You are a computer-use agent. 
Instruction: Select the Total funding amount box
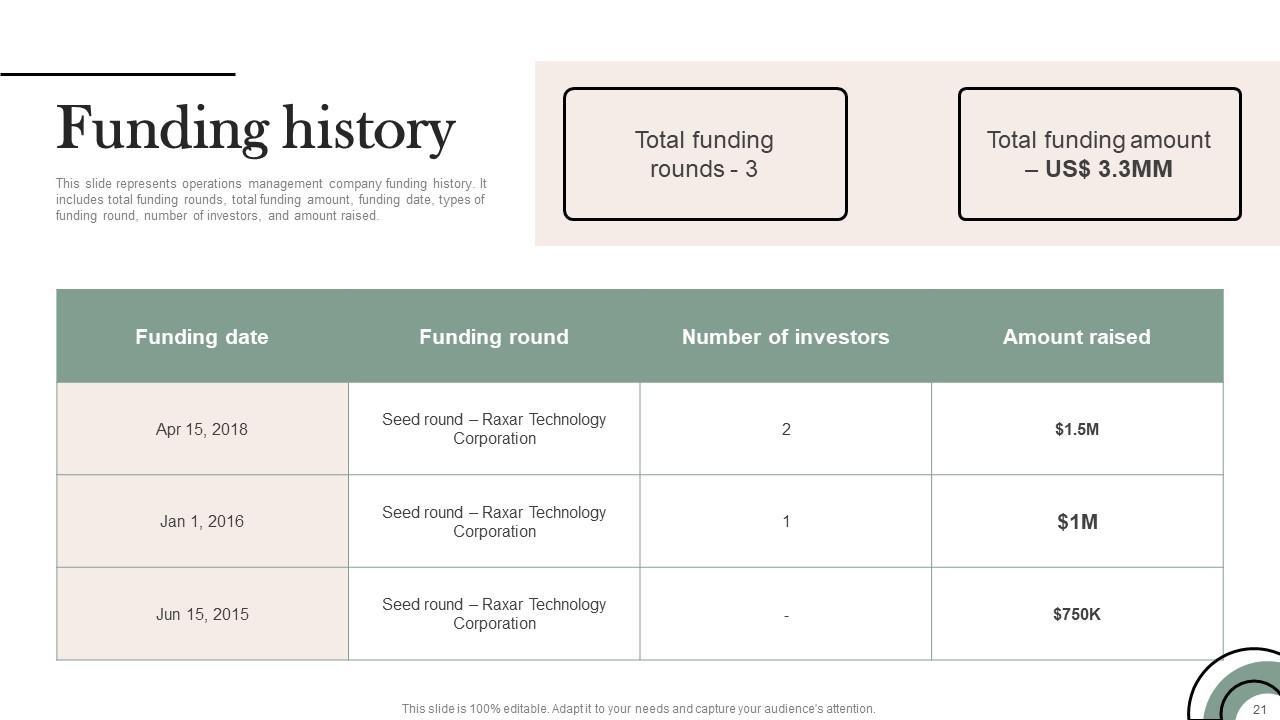click(1099, 154)
